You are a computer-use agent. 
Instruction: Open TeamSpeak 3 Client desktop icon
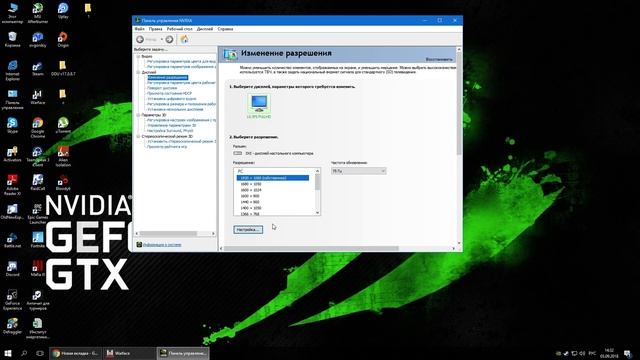coord(38,156)
